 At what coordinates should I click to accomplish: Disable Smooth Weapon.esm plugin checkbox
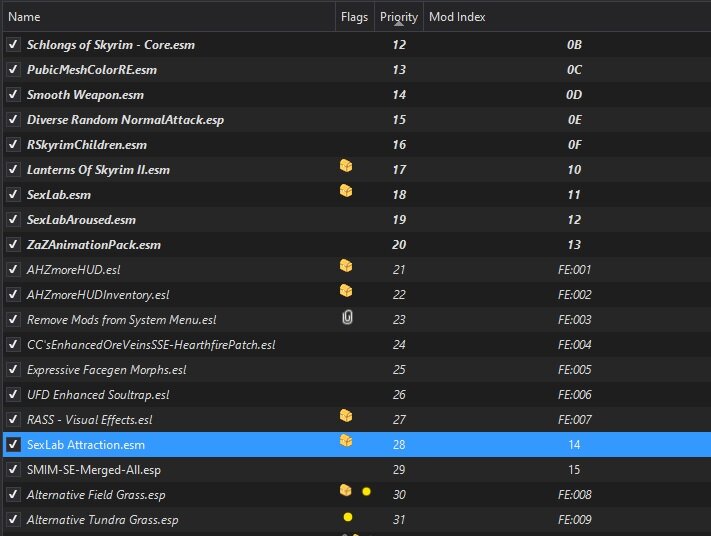(x=13, y=94)
